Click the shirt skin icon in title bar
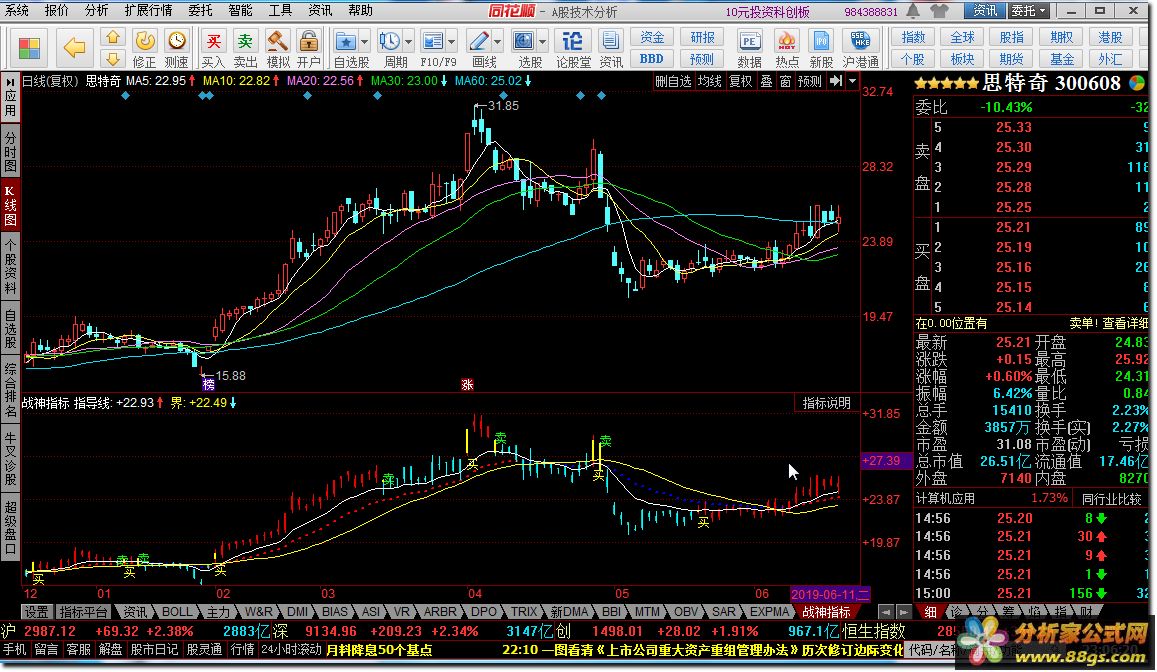 tap(939, 11)
